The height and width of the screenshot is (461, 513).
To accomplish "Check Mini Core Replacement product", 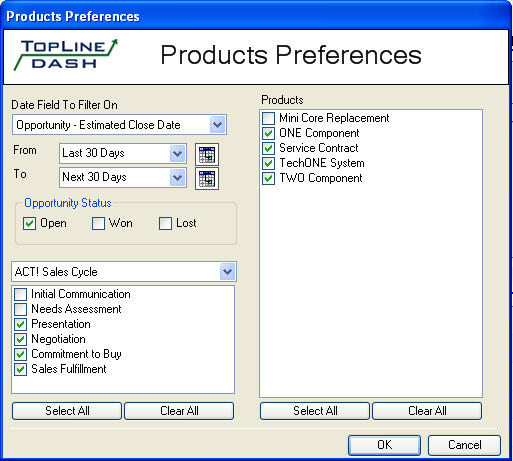I will point(269,118).
